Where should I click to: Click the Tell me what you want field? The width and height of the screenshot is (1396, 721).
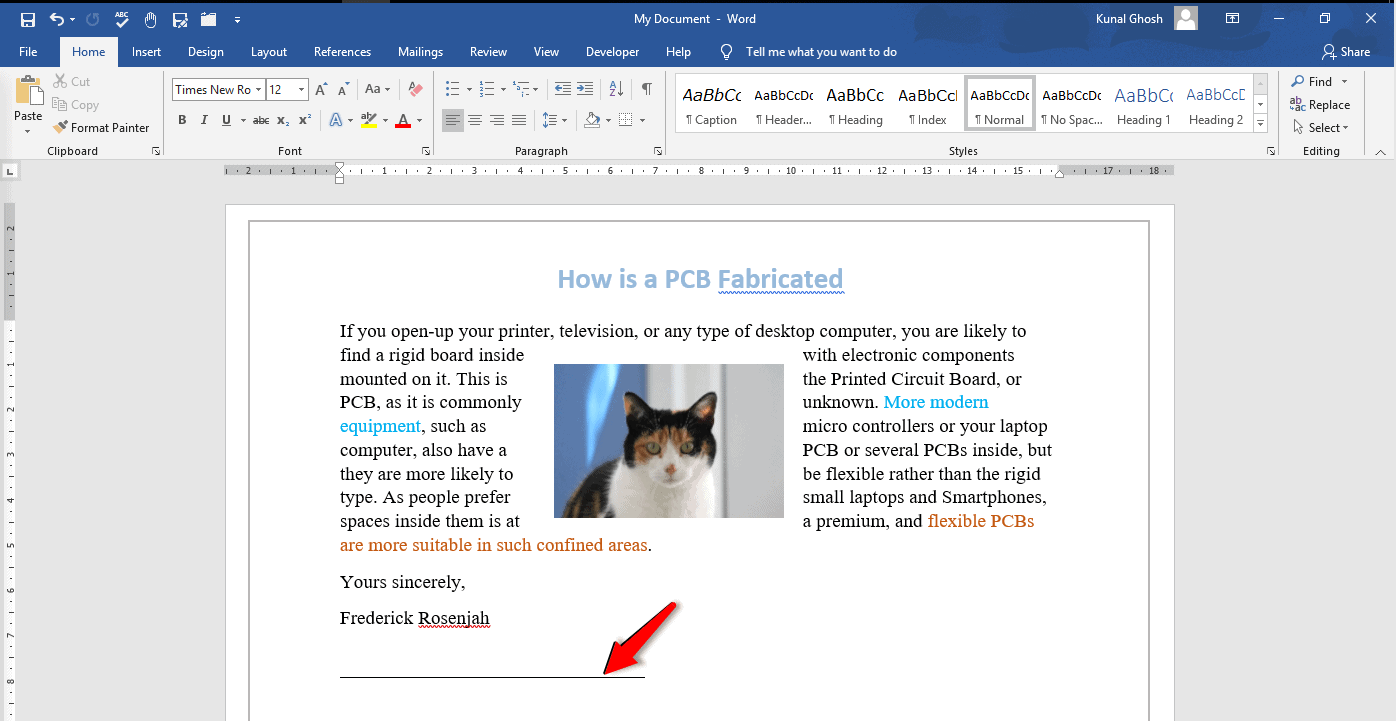820,52
